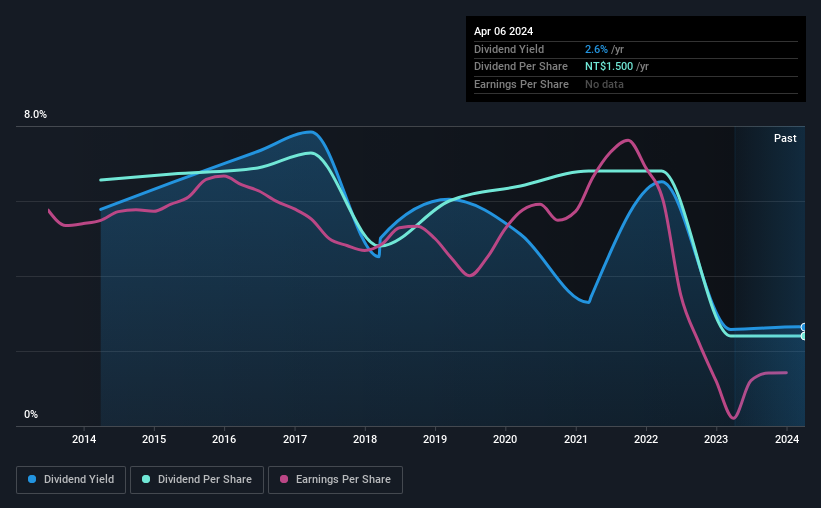Click the NT$1.500 dividend per share value
This screenshot has width=821, height=508.
[x=609, y=67]
